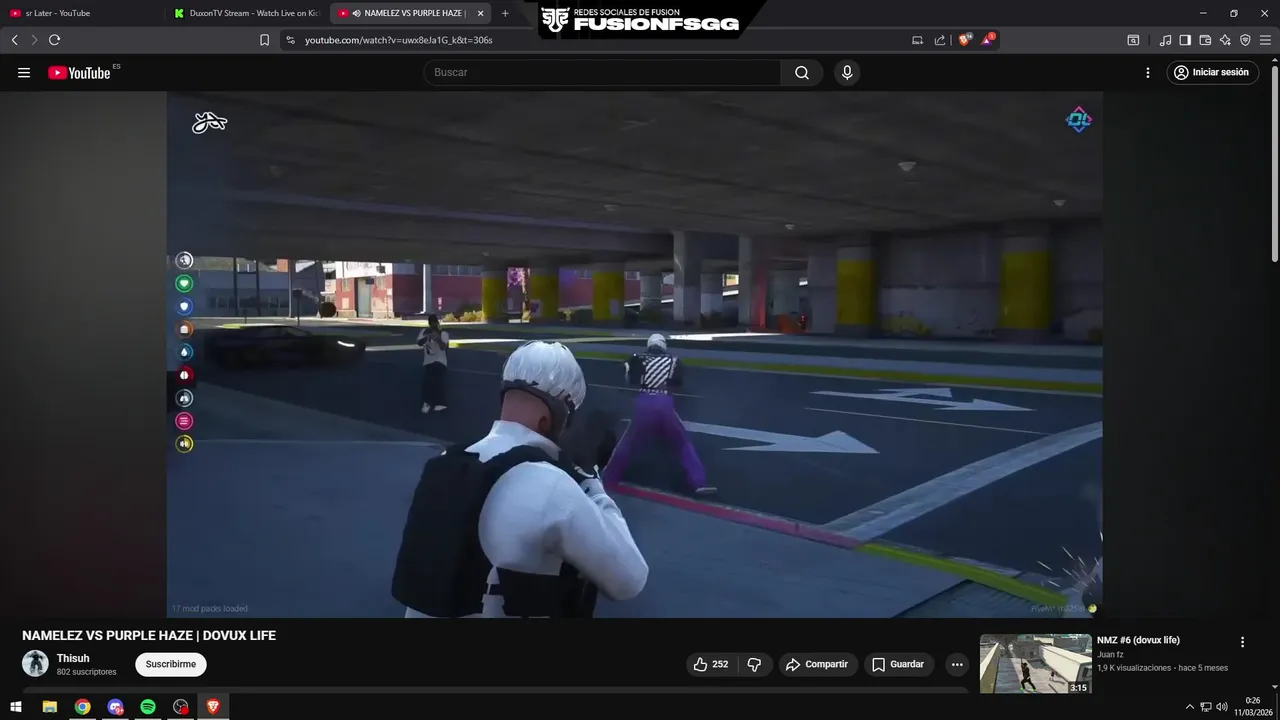Screen dimensions: 1280x720
Task: Focus the Buscar search field
Action: (x=602, y=72)
